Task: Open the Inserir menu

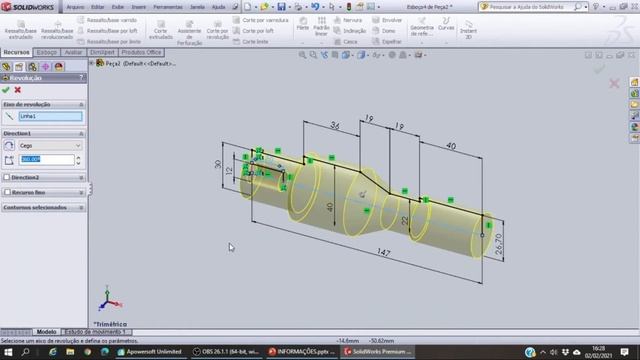Action: 138,7
